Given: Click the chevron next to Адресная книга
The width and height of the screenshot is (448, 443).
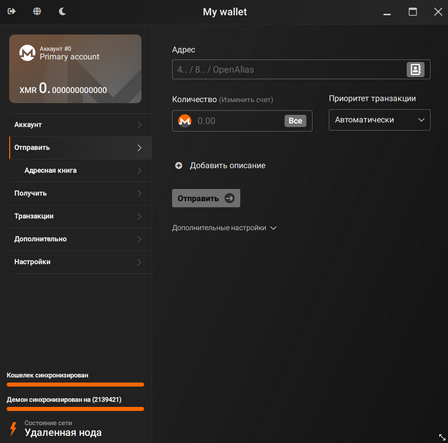Looking at the screenshot, I should pyautogui.click(x=139, y=171).
